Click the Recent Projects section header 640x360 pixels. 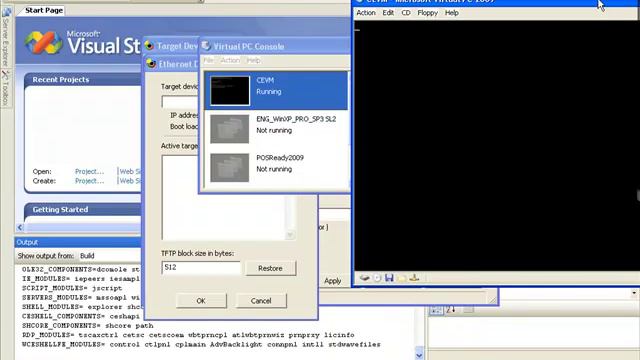[x=82, y=80]
